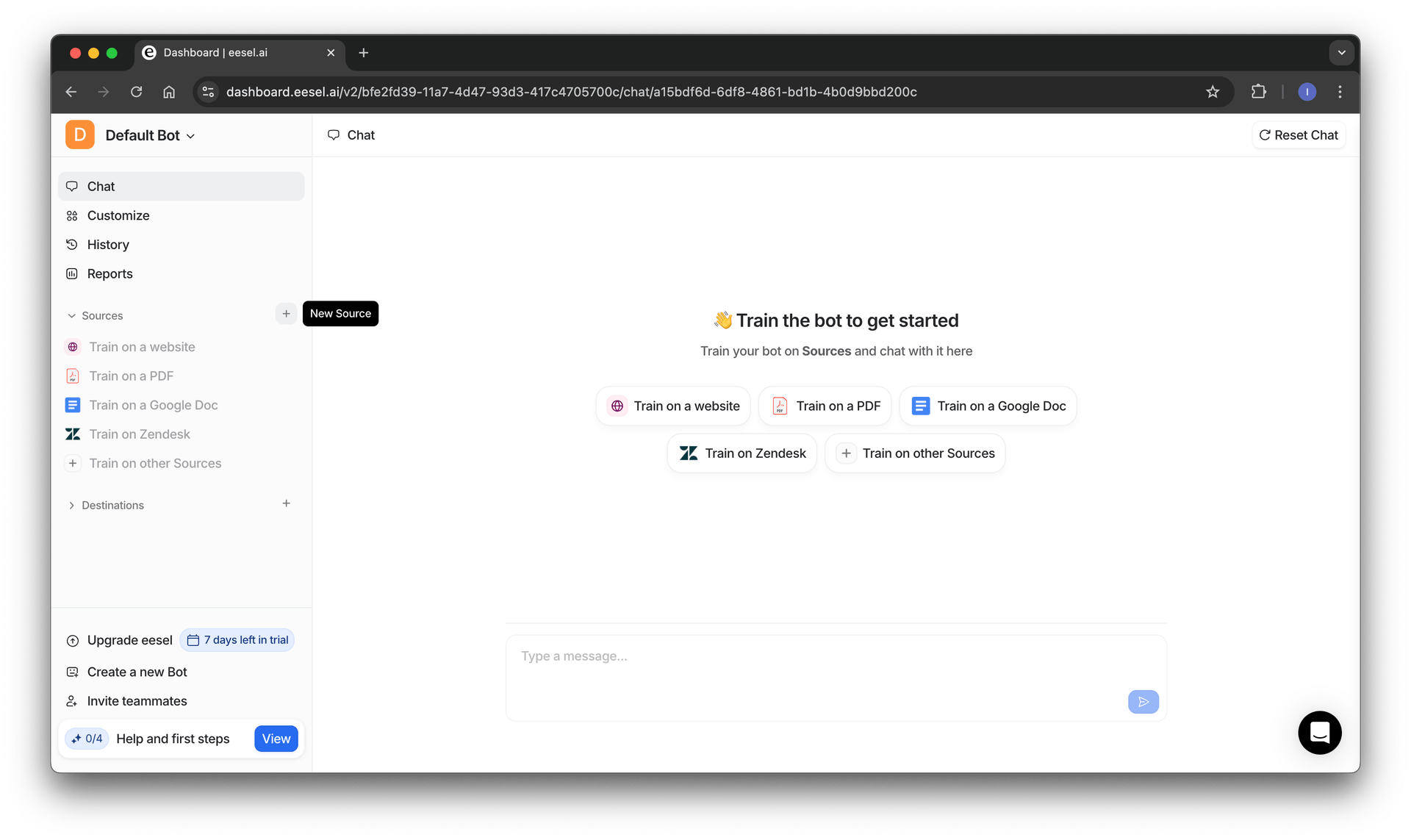Select Train on a PDF in sidebar
The width and height of the screenshot is (1411, 840).
tap(131, 376)
